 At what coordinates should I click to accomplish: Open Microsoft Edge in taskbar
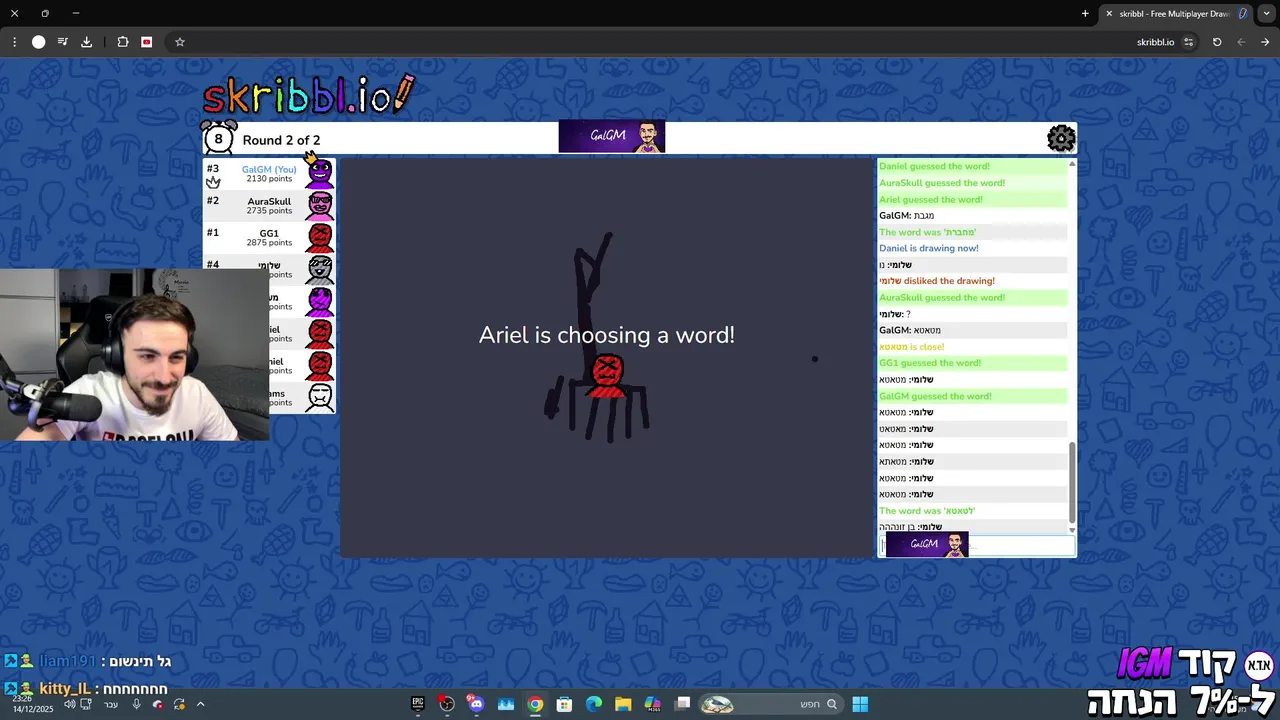[x=594, y=704]
